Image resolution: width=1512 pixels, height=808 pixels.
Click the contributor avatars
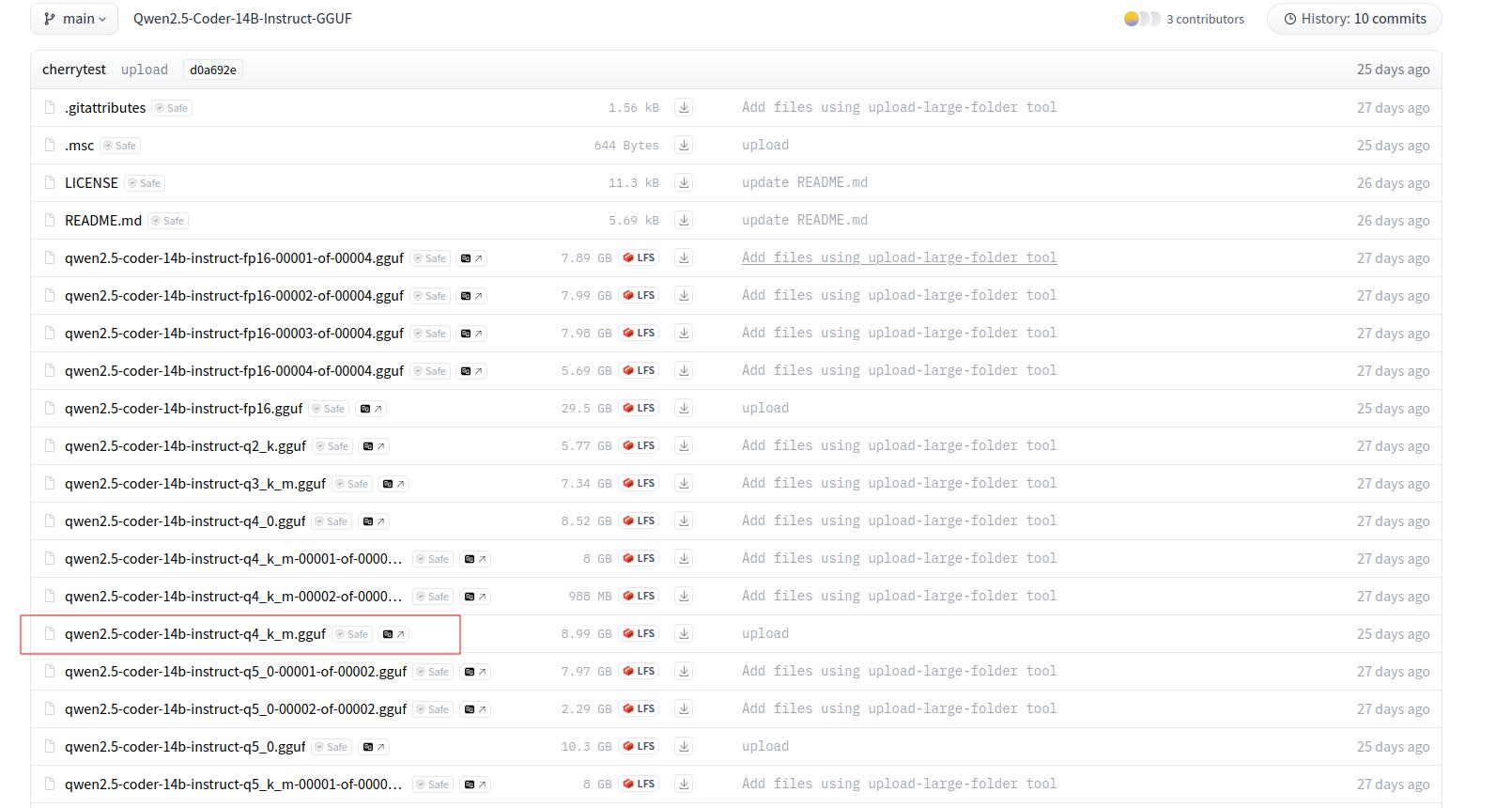(x=1142, y=19)
